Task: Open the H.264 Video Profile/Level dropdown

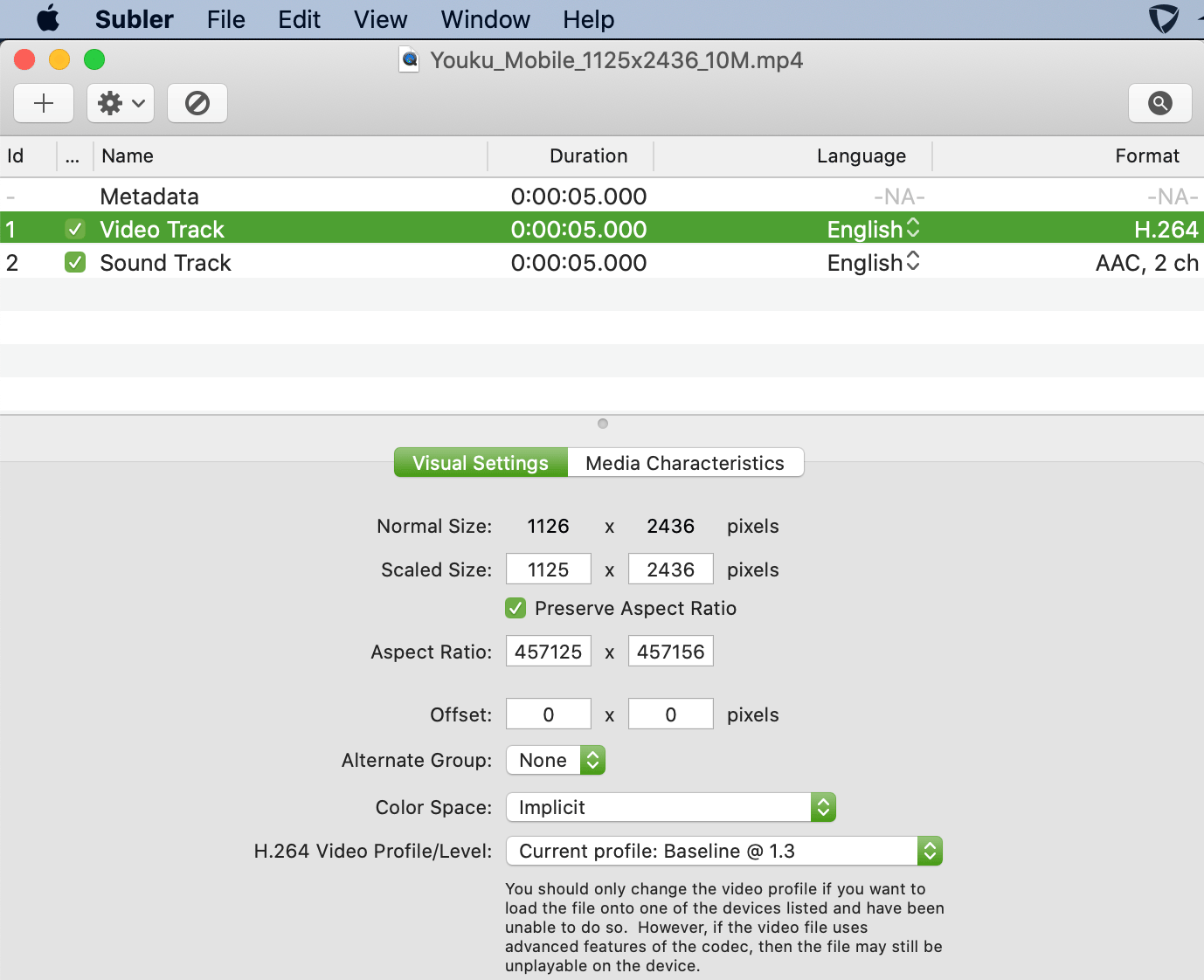Action: point(724,851)
